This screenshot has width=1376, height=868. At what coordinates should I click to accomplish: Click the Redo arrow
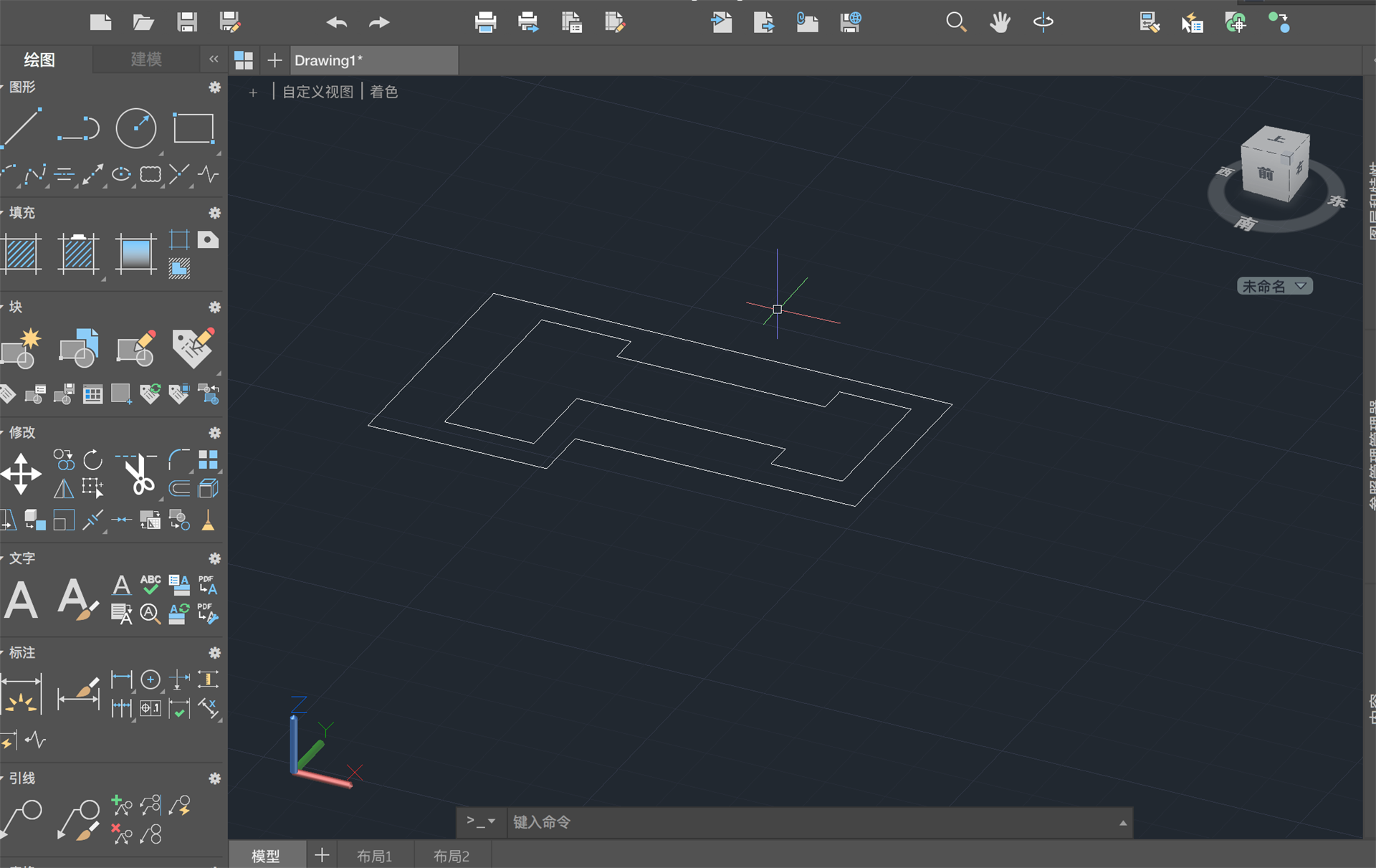point(379,23)
